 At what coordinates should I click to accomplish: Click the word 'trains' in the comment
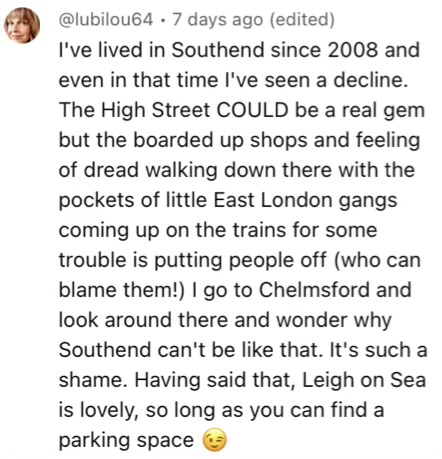259,230
